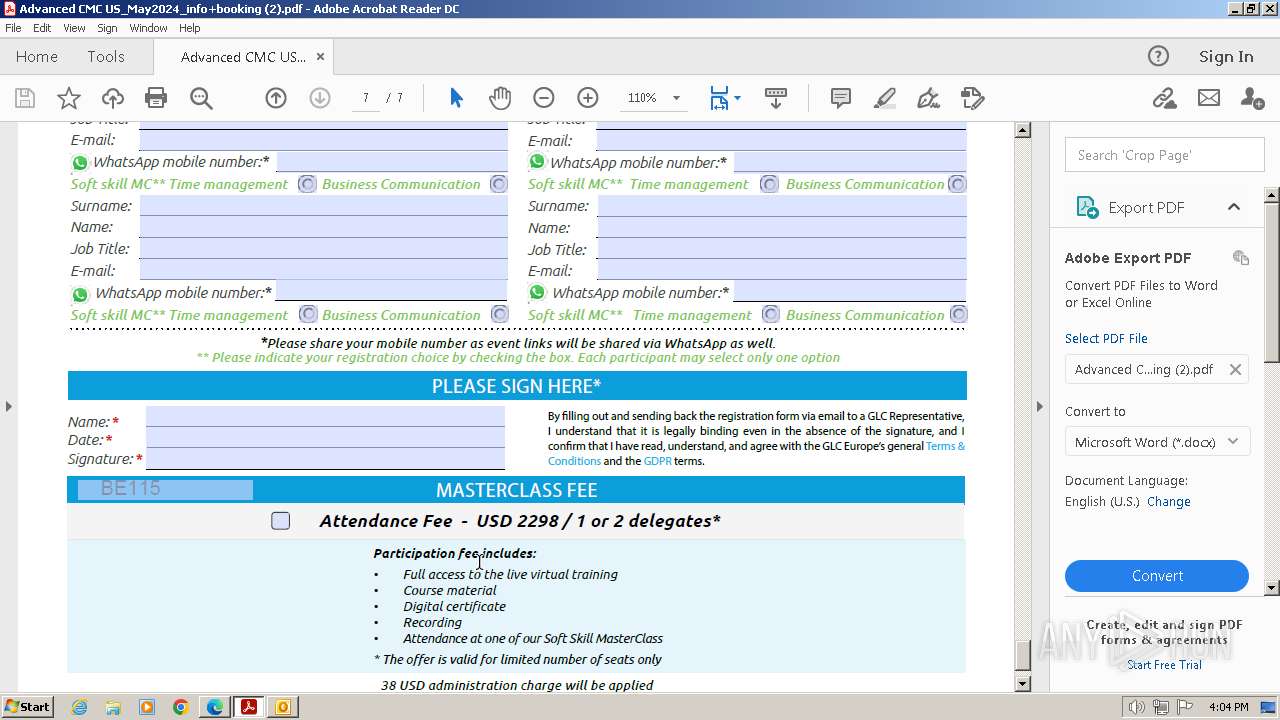Click the Save file icon
The width and height of the screenshot is (1280, 720).
point(25,98)
